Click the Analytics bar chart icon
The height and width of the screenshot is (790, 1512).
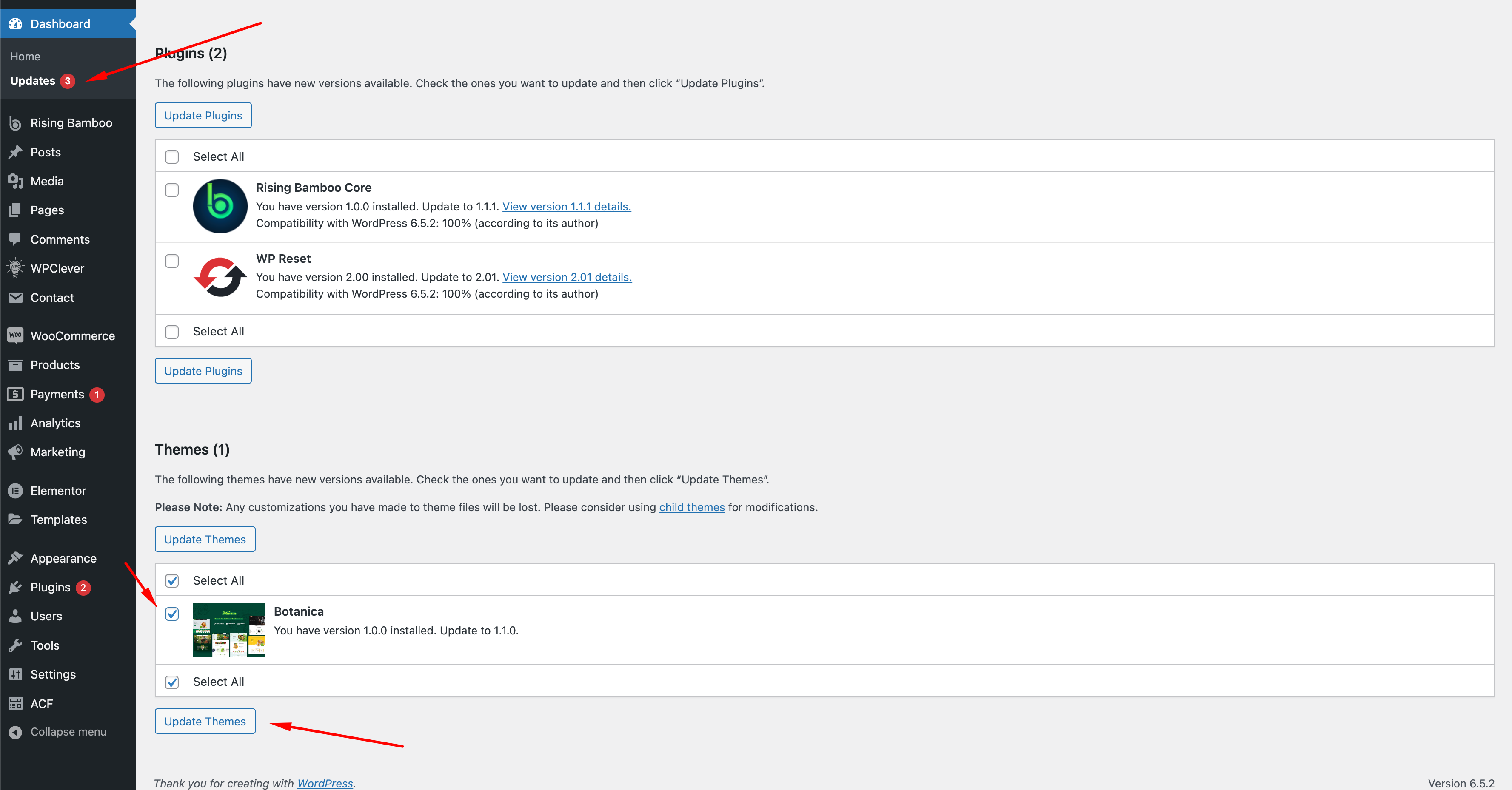[x=15, y=423]
